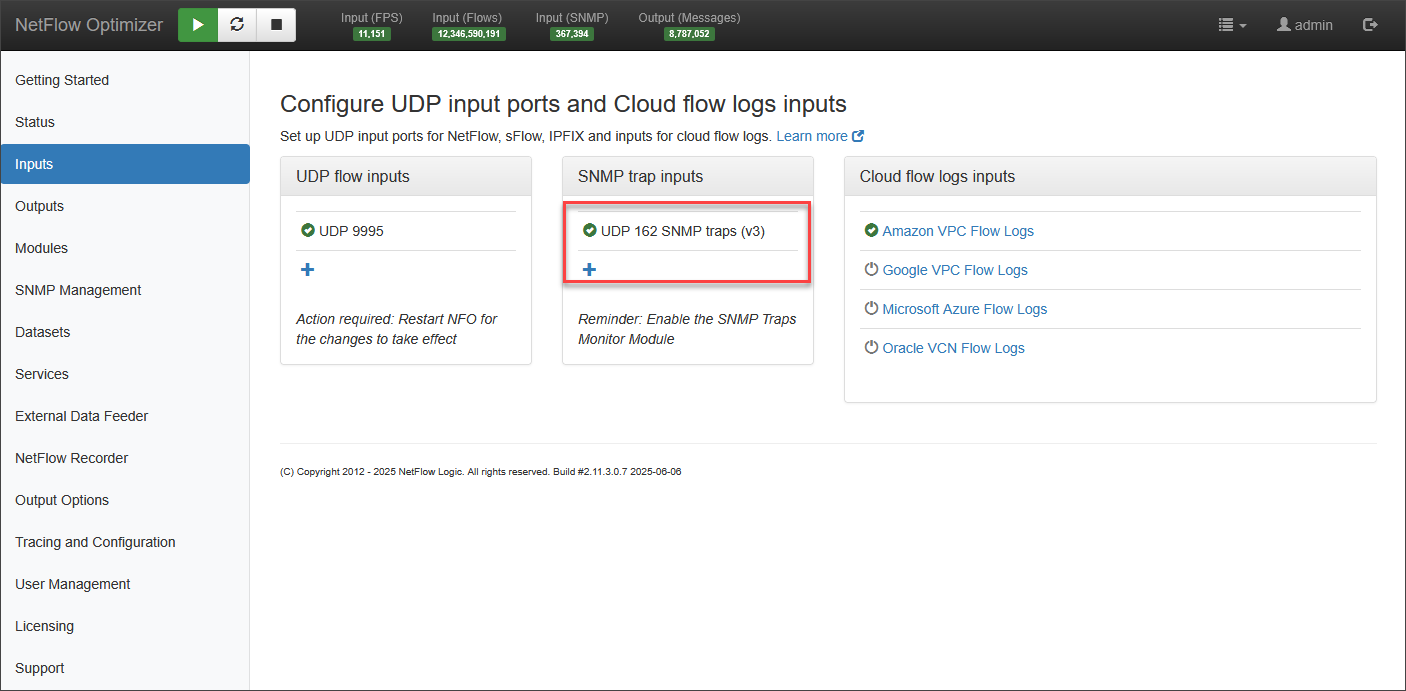This screenshot has height=691, width=1406.
Task: Click the Restart NFO action required note
Action: pyautogui.click(x=397, y=329)
